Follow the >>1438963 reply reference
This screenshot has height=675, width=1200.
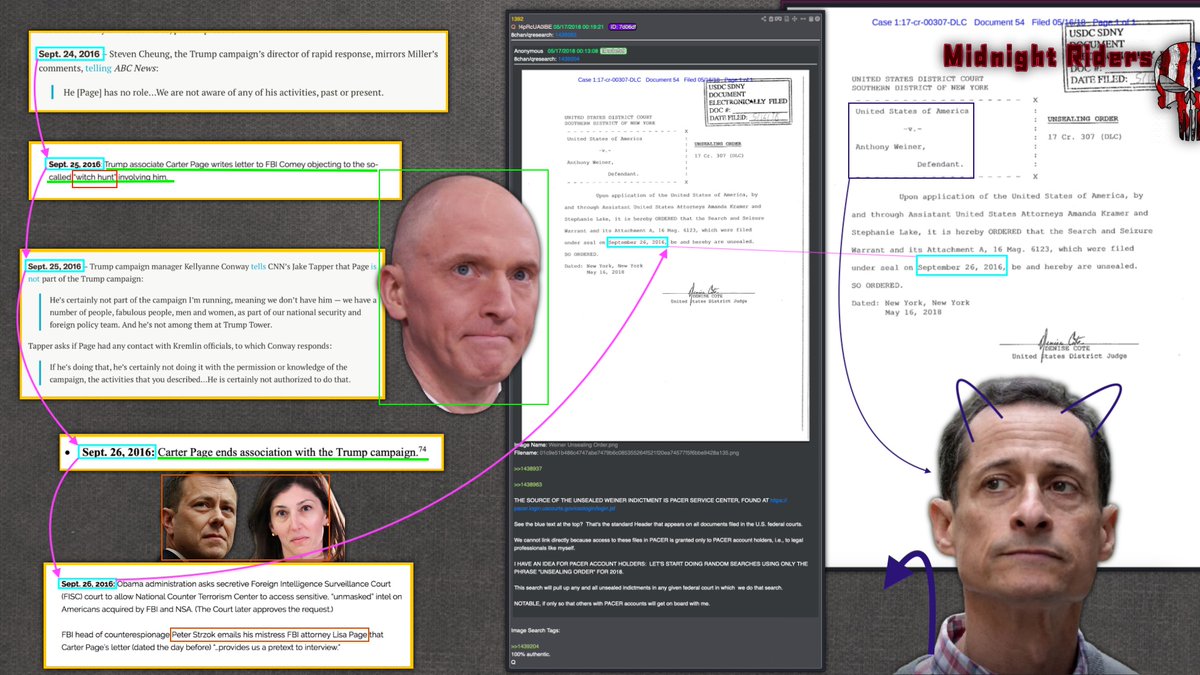528,483
